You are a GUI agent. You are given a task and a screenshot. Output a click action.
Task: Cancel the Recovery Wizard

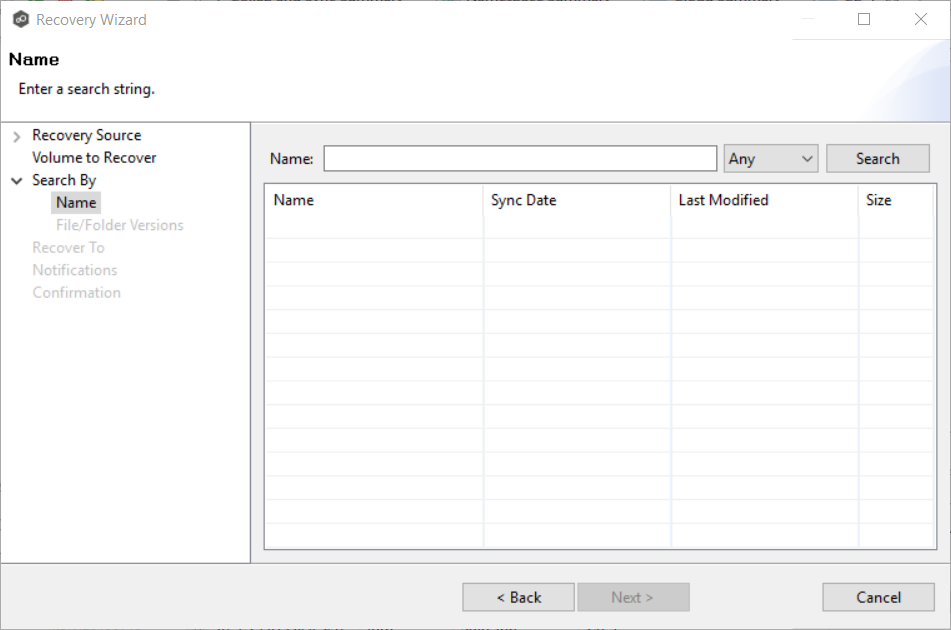878,597
